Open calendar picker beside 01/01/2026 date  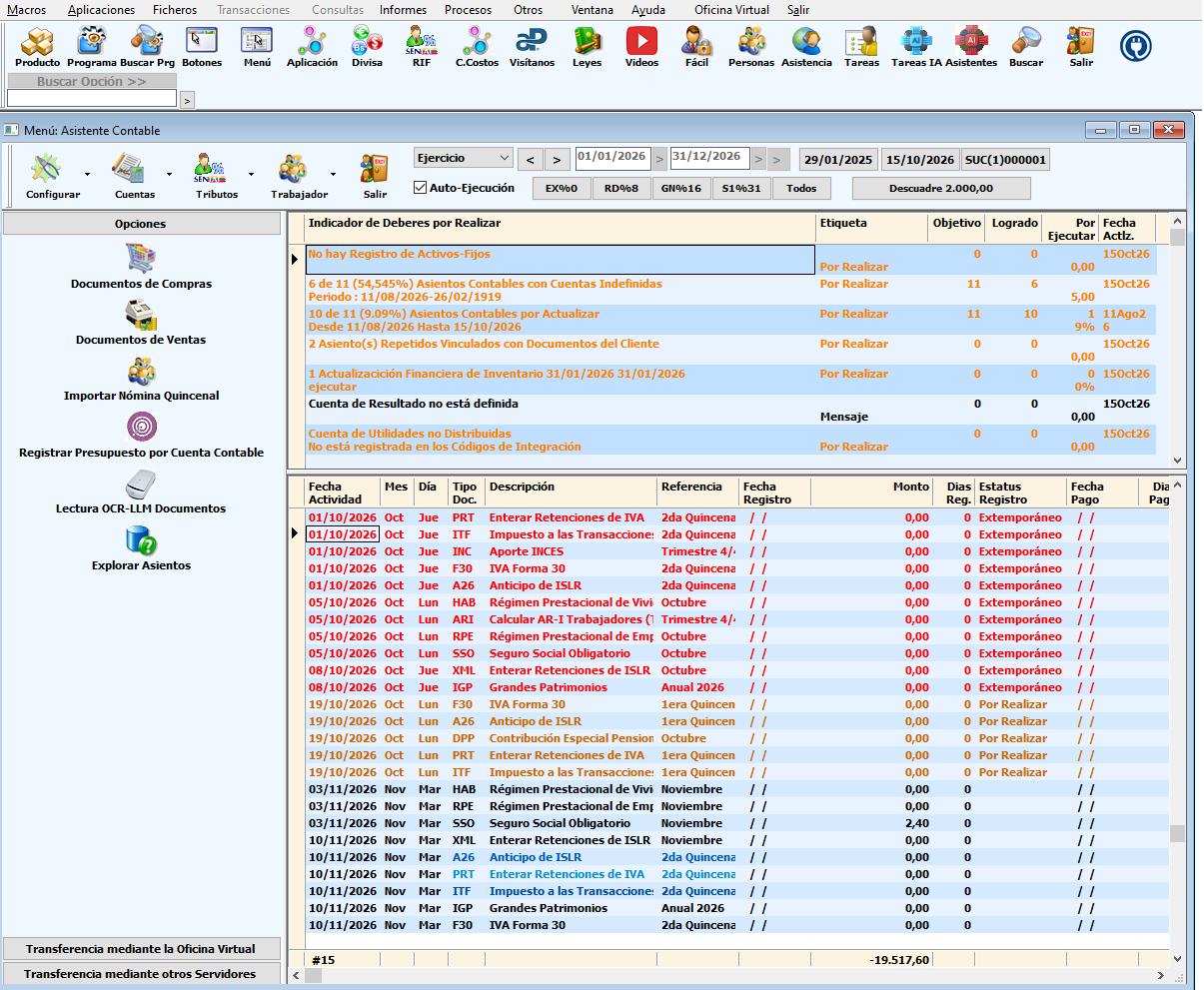coord(659,158)
